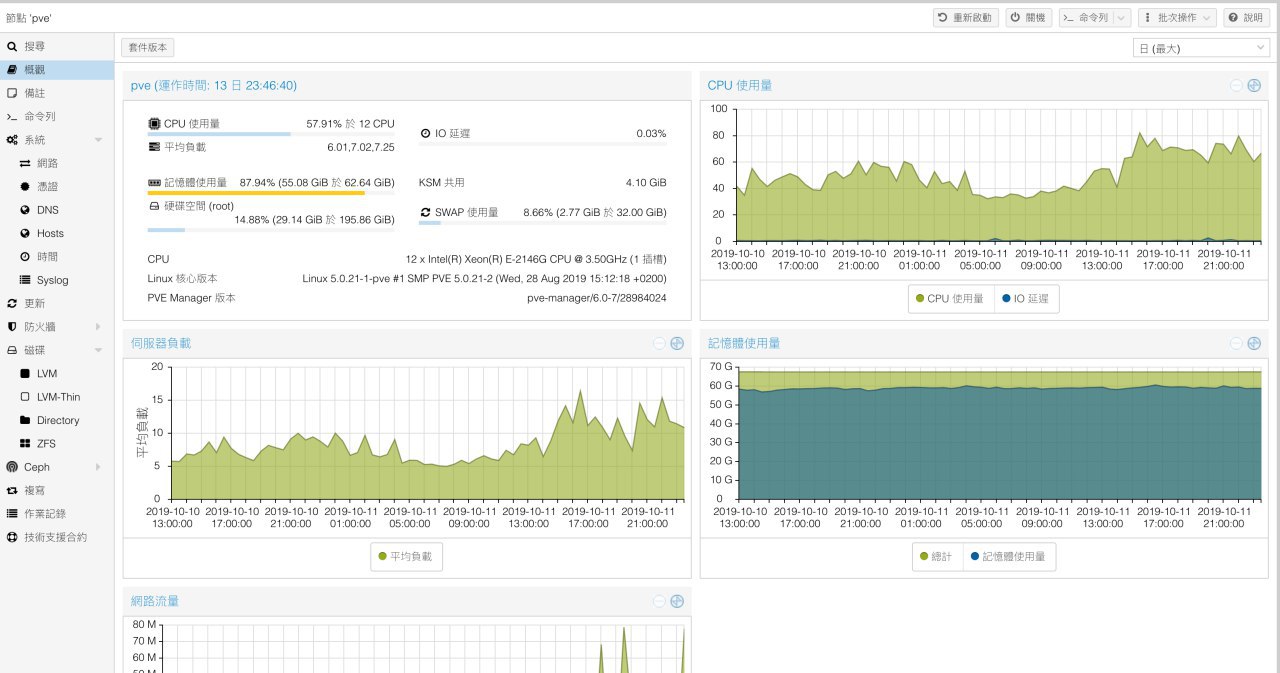Click the zoom plus icon on memory chart header

1254,343
